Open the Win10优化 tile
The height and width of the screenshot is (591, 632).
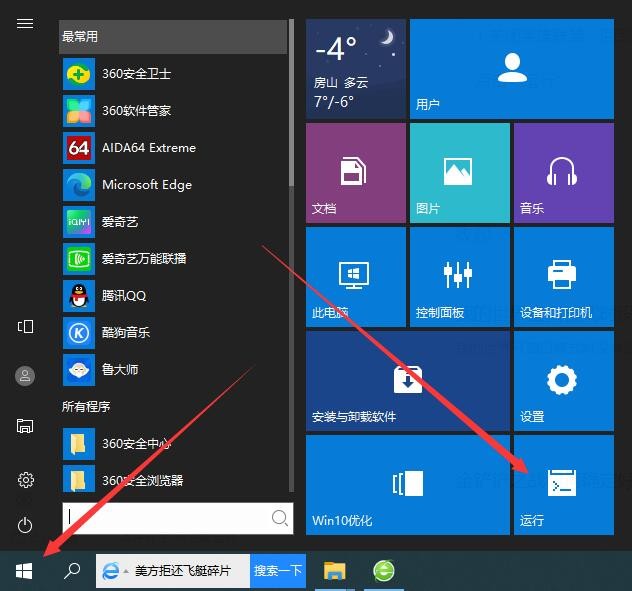pos(407,485)
